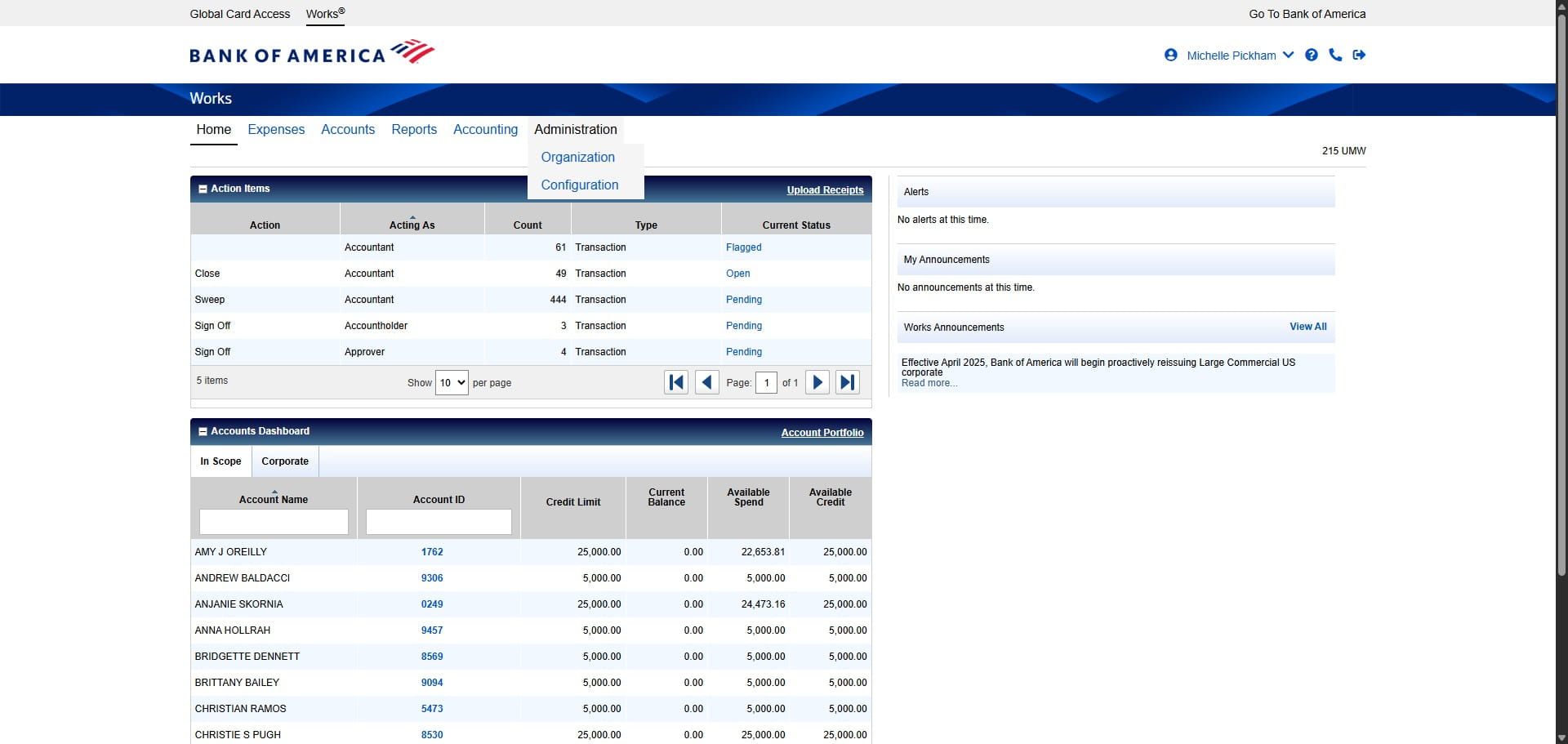Open the help question mark icon
The width and height of the screenshot is (1568, 744).
tap(1312, 56)
